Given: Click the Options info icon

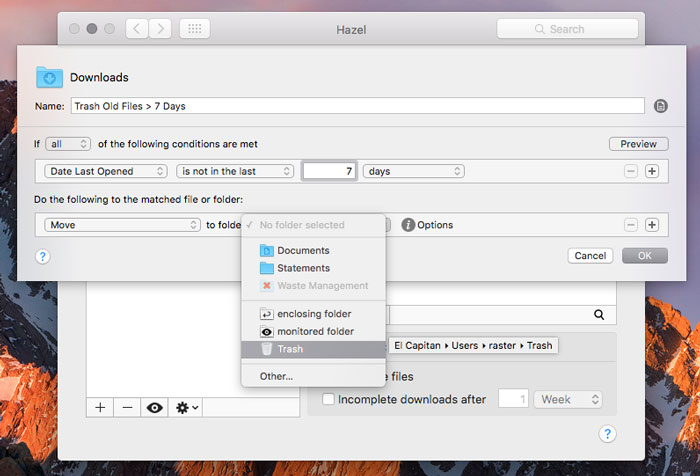Looking at the screenshot, I should point(408,225).
